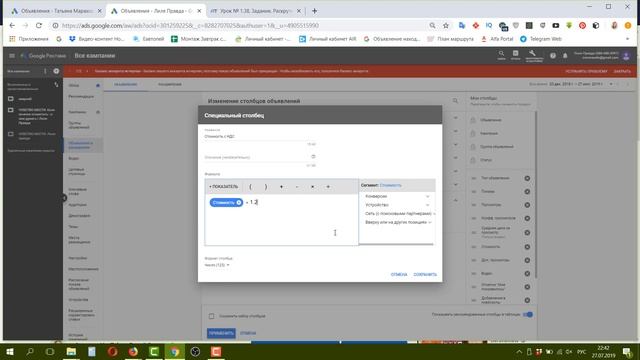Remove the «Стоимость» column from my columns
The width and height of the screenshot is (640, 360).
coord(527,247)
